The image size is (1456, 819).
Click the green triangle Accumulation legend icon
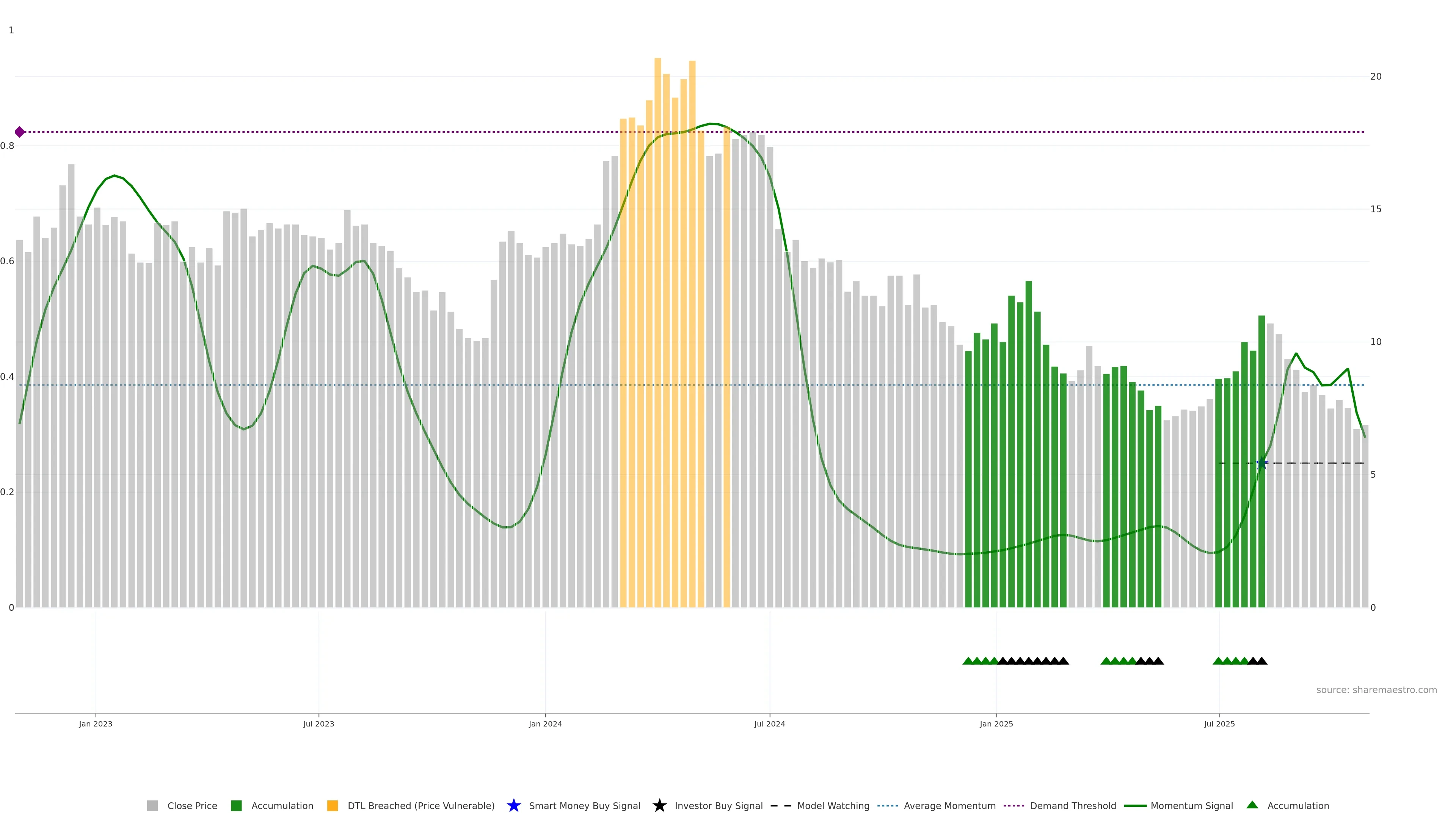click(1252, 805)
